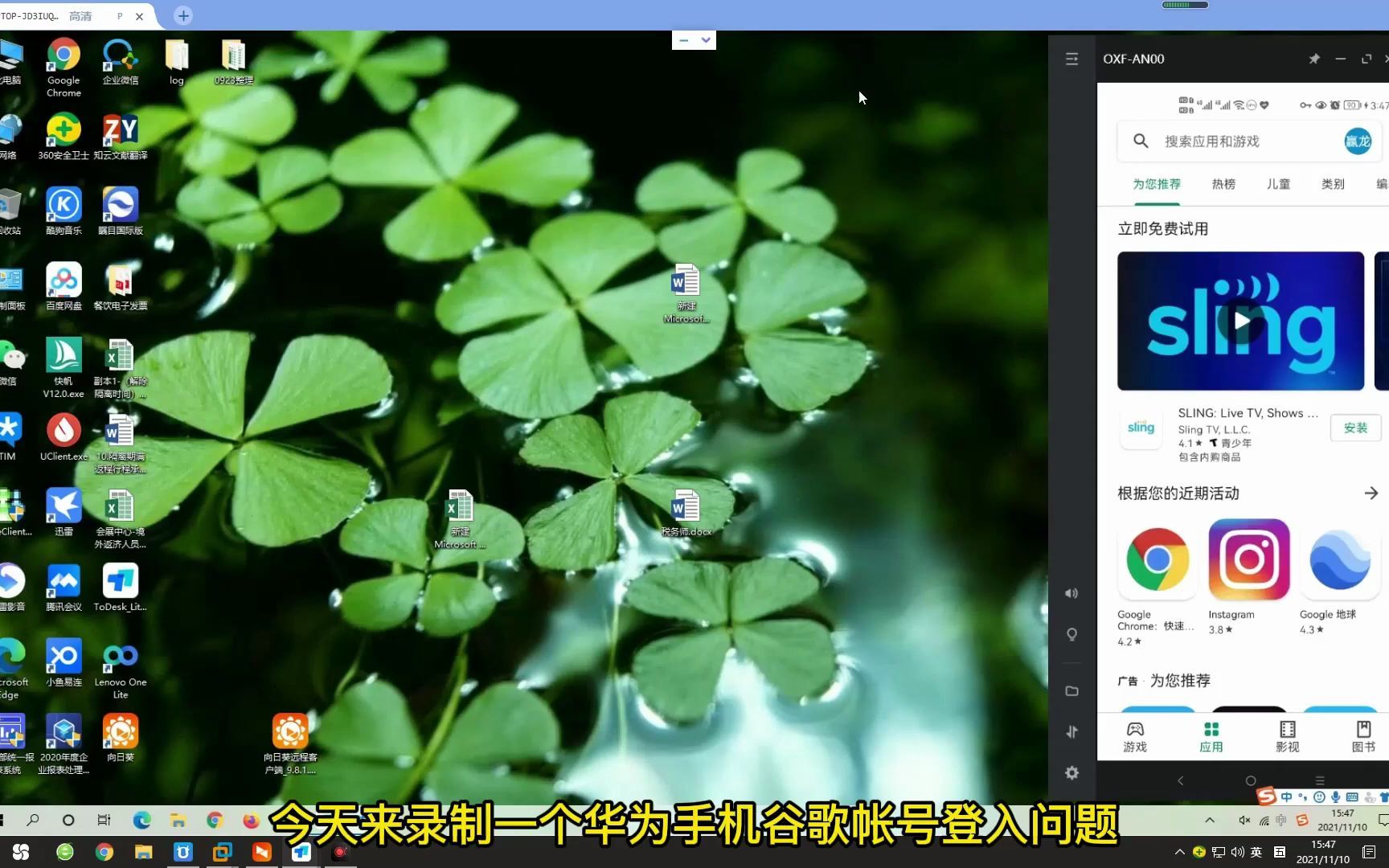Open Google Chrome desktop shortcut
The height and width of the screenshot is (868, 1389).
pyautogui.click(x=64, y=68)
